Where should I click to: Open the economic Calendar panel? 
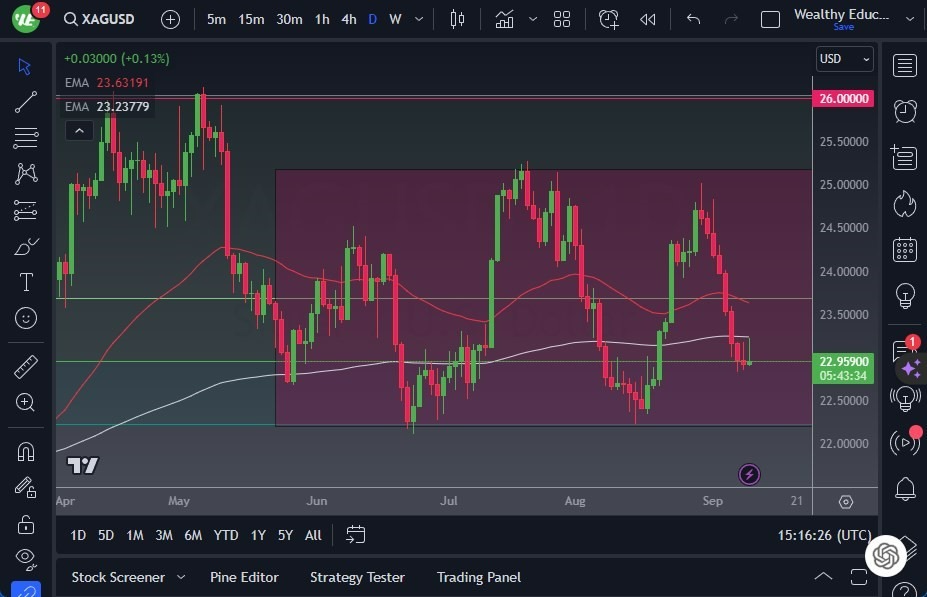point(904,250)
